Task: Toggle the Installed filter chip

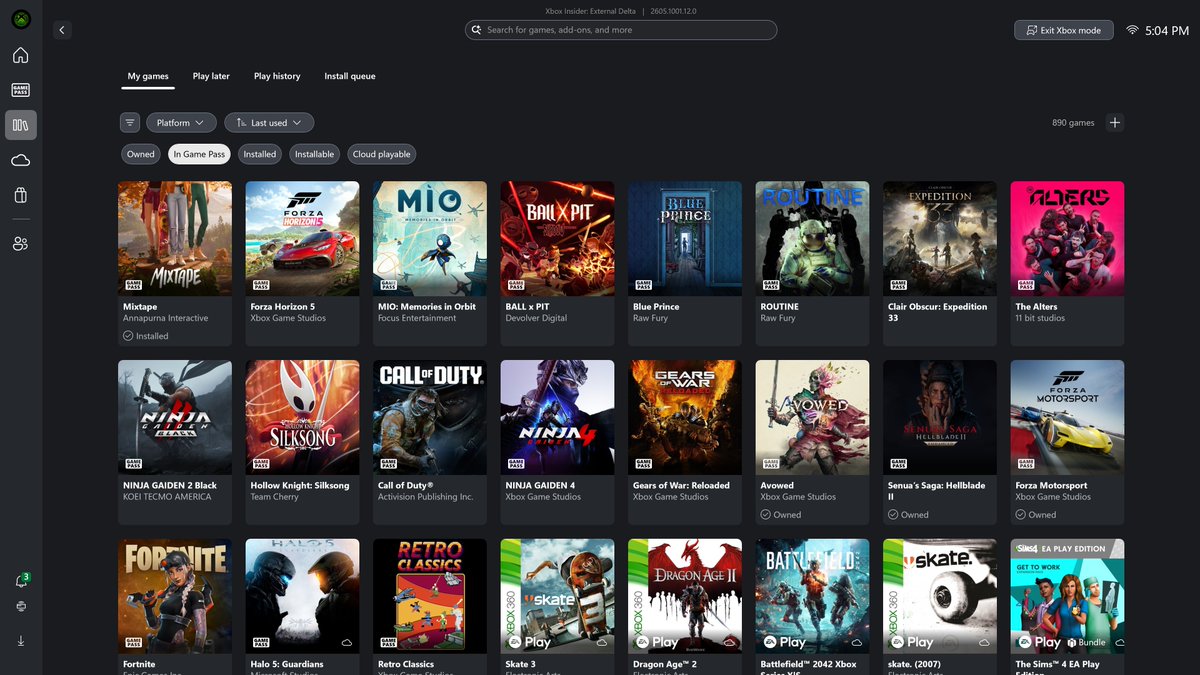Action: coord(260,154)
